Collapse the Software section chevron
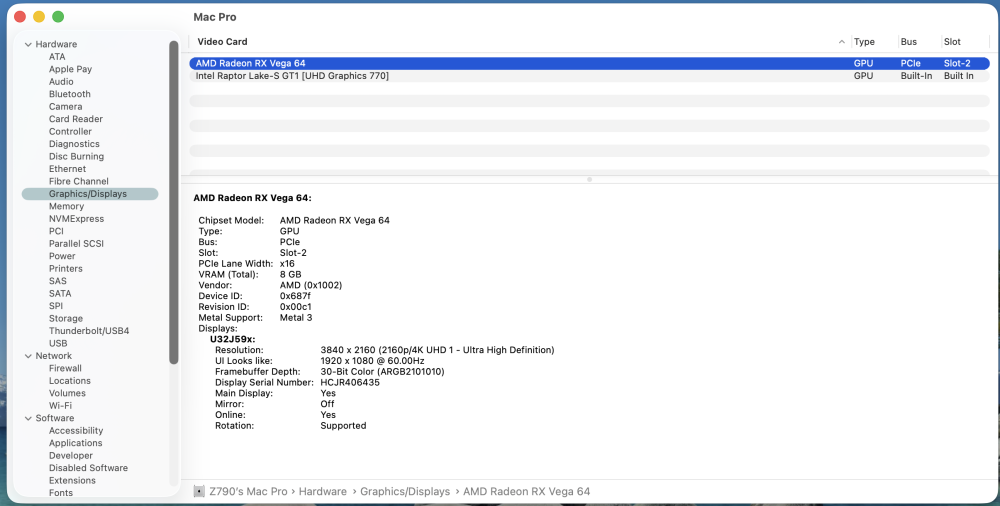 (x=28, y=419)
